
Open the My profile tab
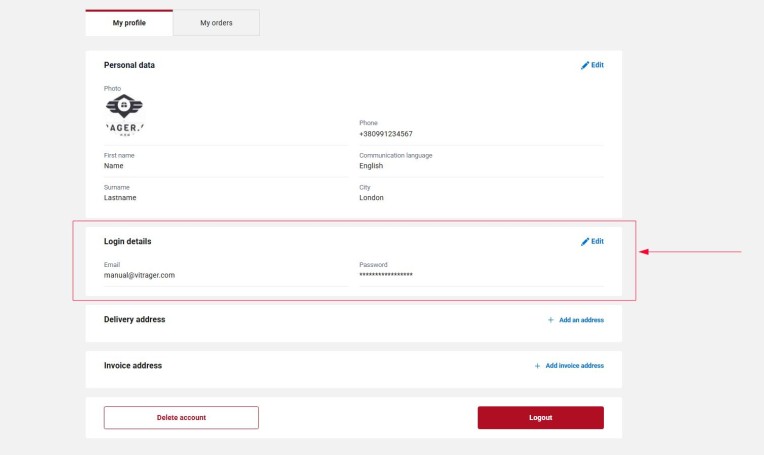[x=129, y=23]
